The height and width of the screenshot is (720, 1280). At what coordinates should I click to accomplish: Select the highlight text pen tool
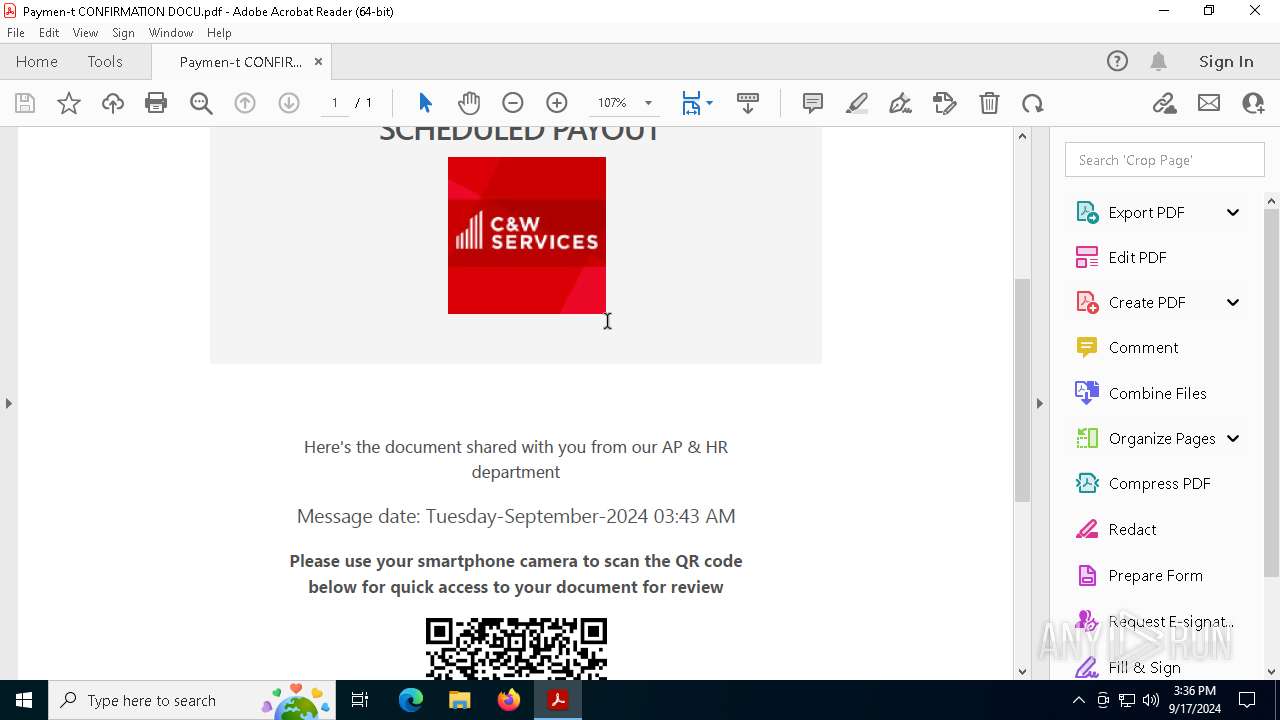tap(857, 103)
